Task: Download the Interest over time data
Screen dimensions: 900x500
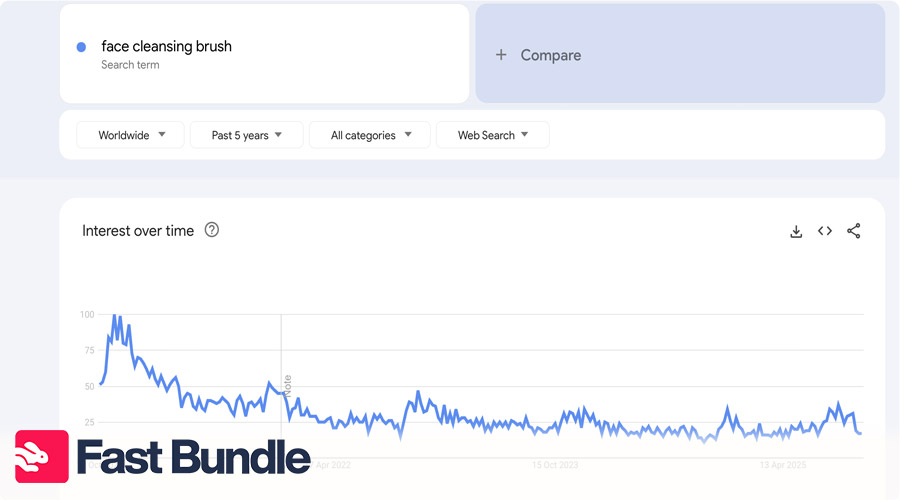Action: (796, 231)
